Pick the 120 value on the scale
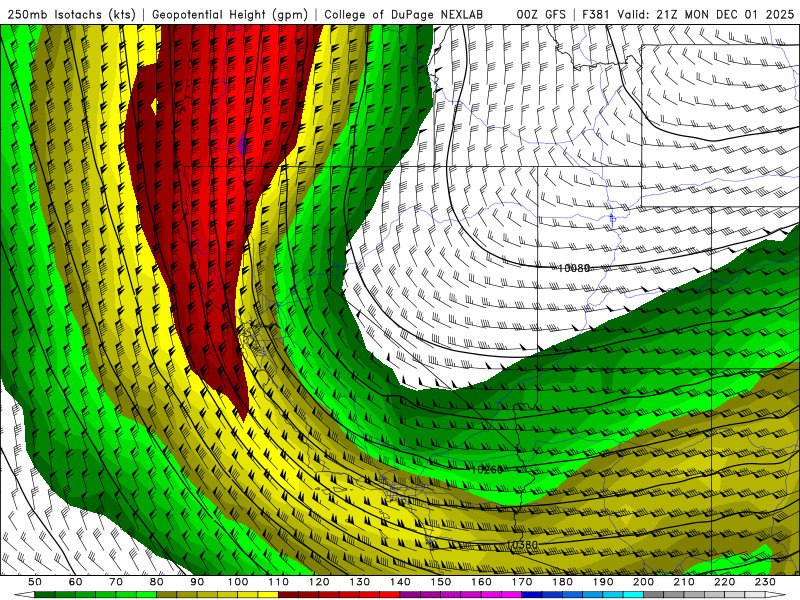This screenshot has height=600, width=800. click(x=319, y=582)
